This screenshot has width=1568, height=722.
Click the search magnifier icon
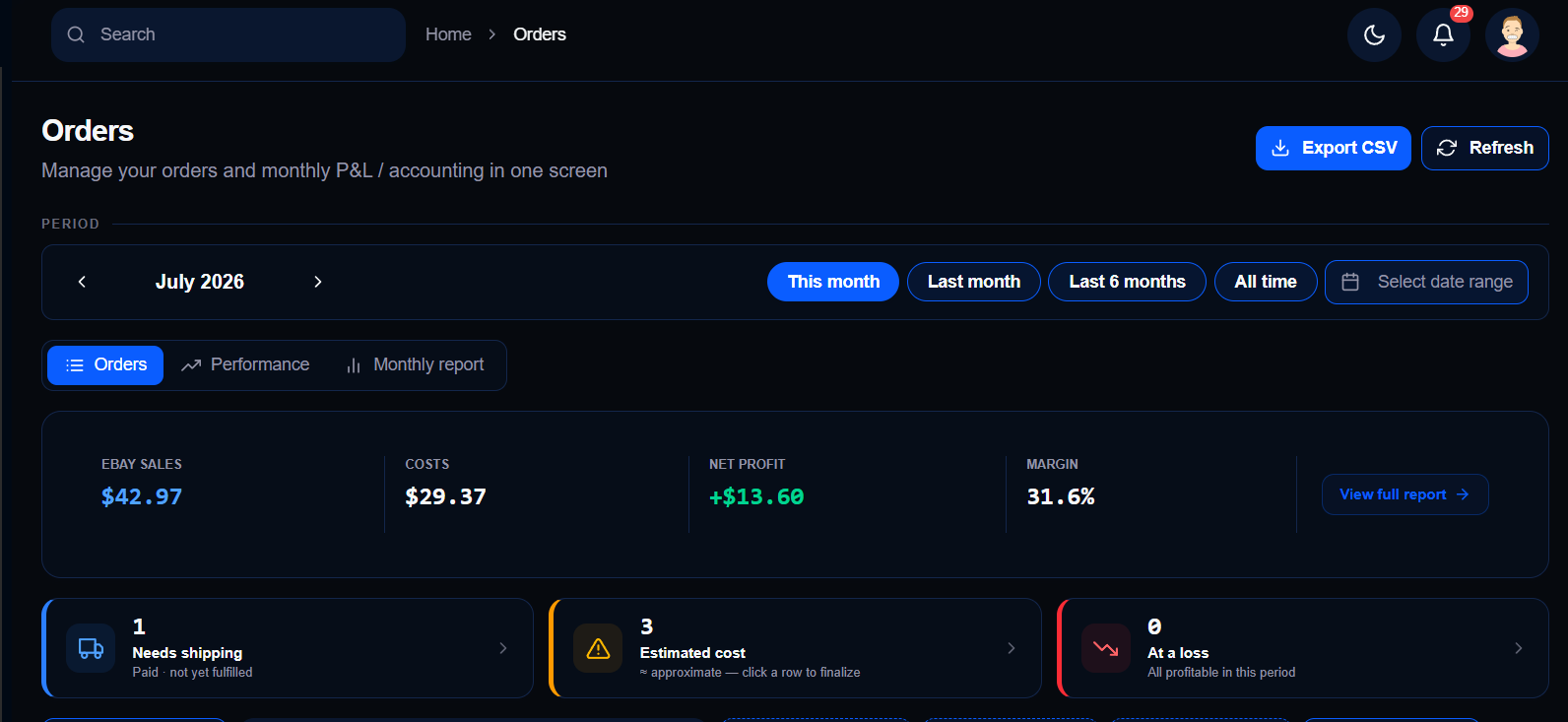pos(76,34)
